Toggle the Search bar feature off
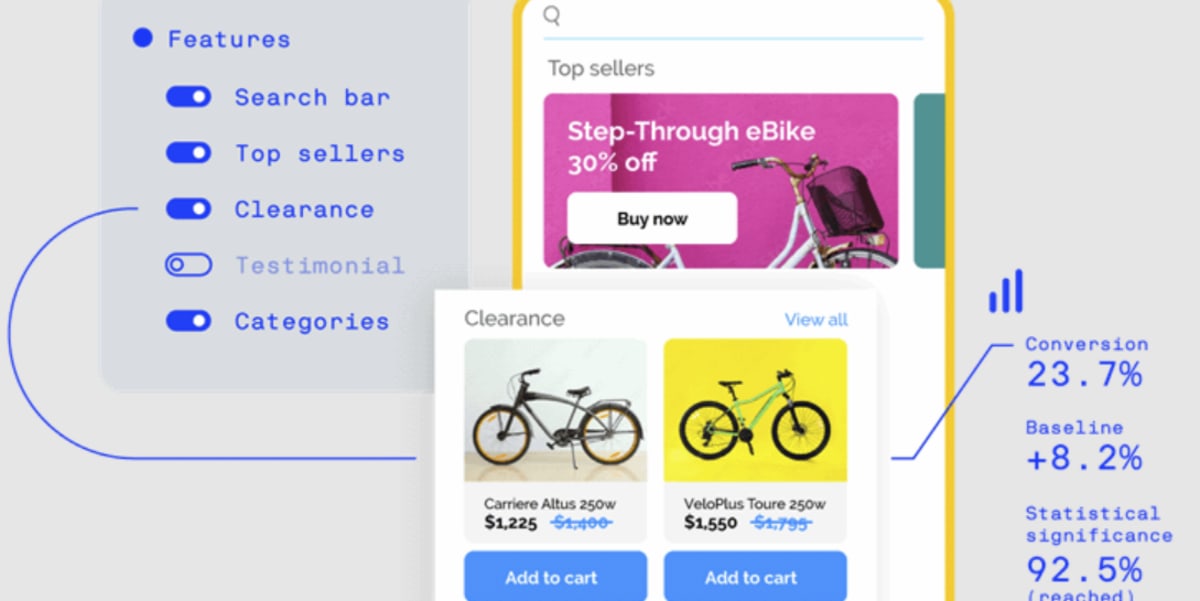The width and height of the screenshot is (1200, 601). coord(188,96)
